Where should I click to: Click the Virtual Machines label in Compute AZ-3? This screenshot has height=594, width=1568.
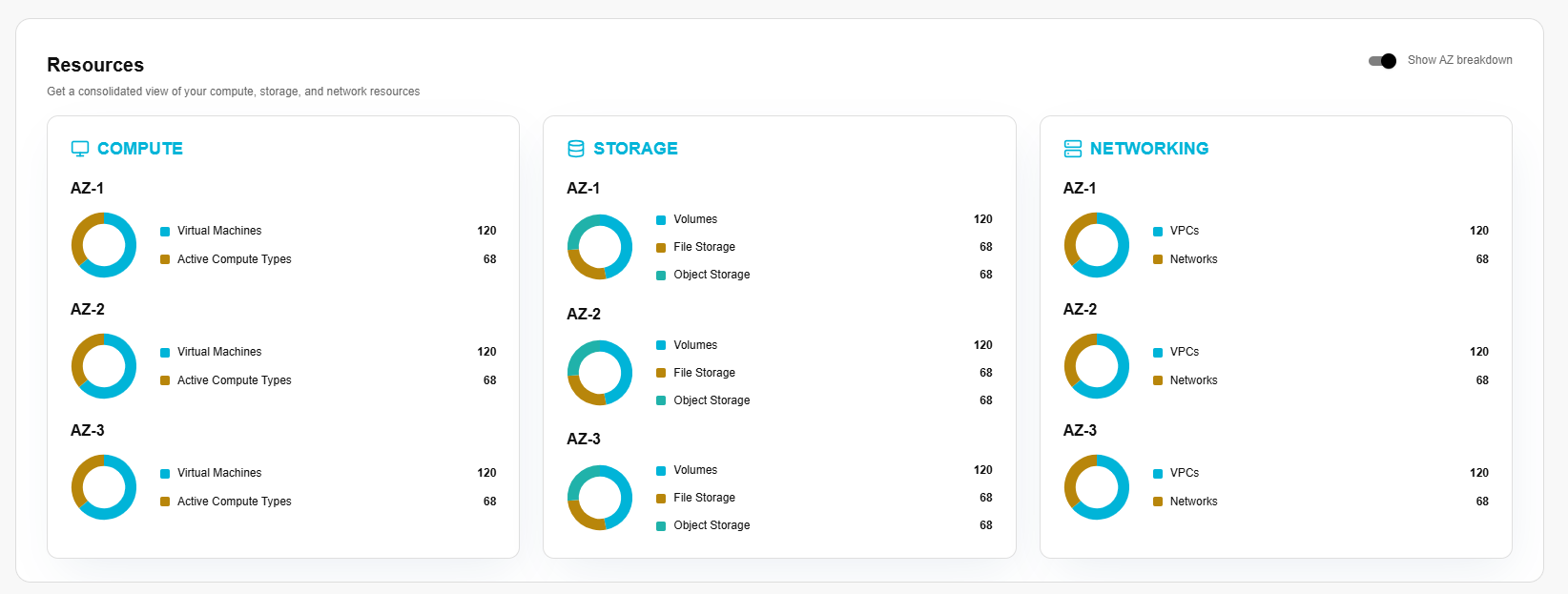(x=219, y=473)
